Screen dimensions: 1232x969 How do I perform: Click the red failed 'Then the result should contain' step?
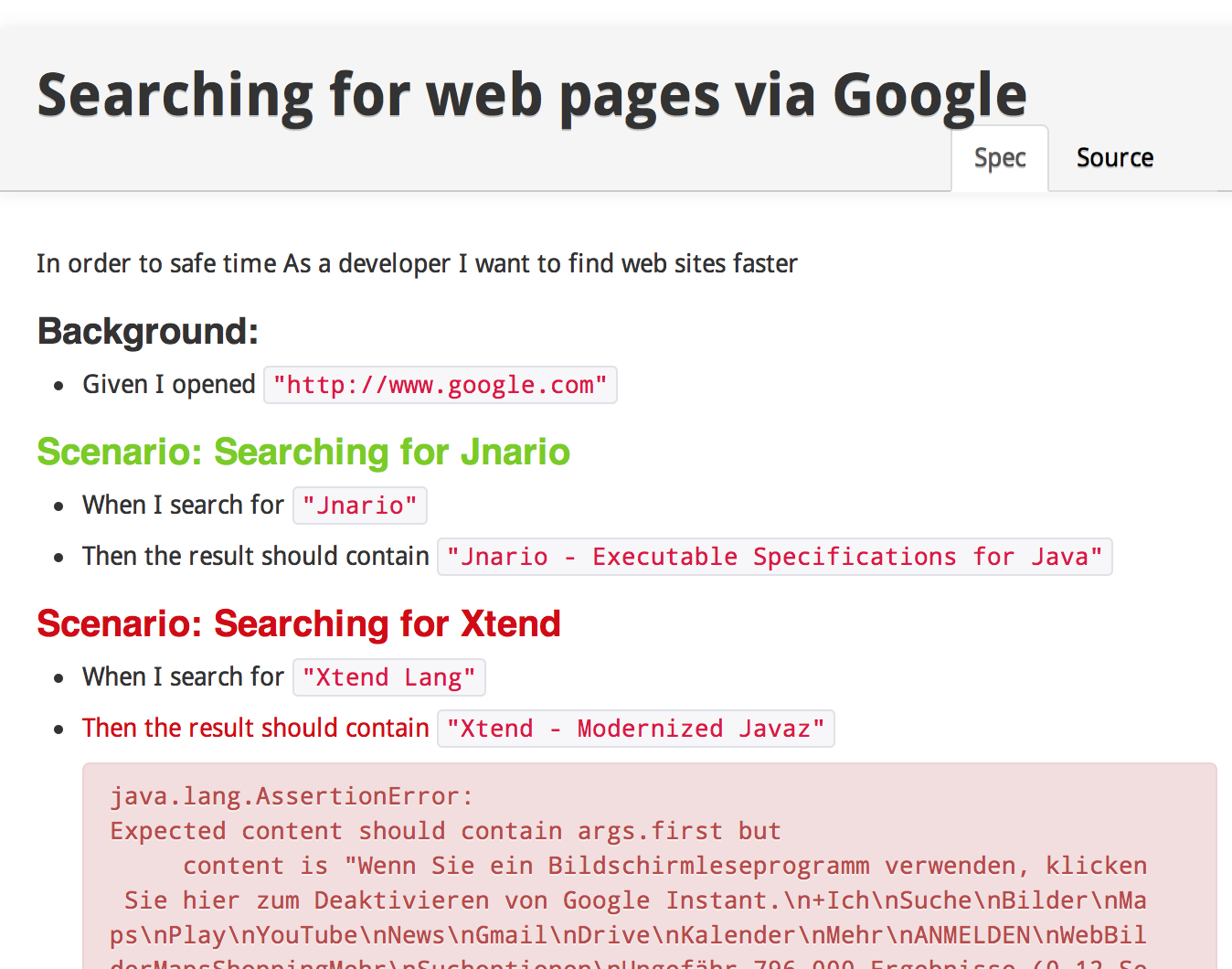[x=256, y=729]
